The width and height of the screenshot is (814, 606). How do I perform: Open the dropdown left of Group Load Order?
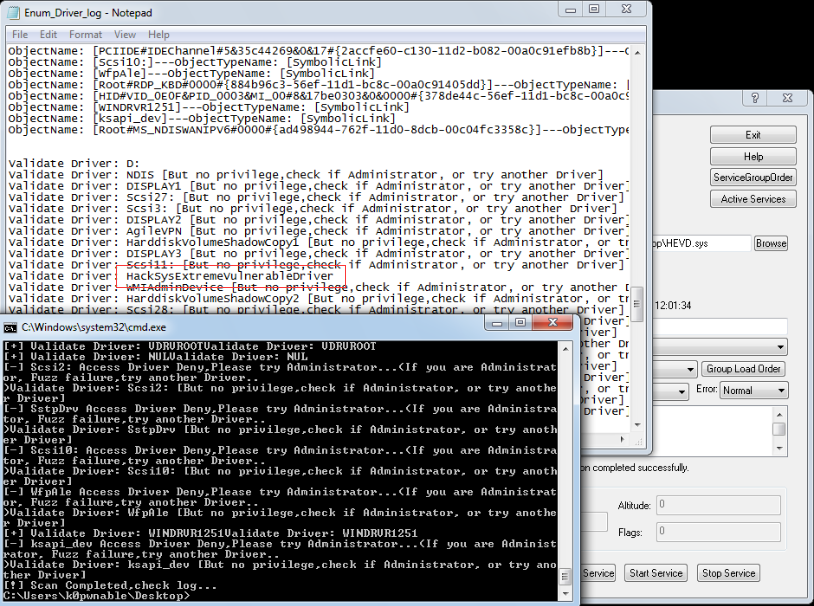pyautogui.click(x=674, y=369)
